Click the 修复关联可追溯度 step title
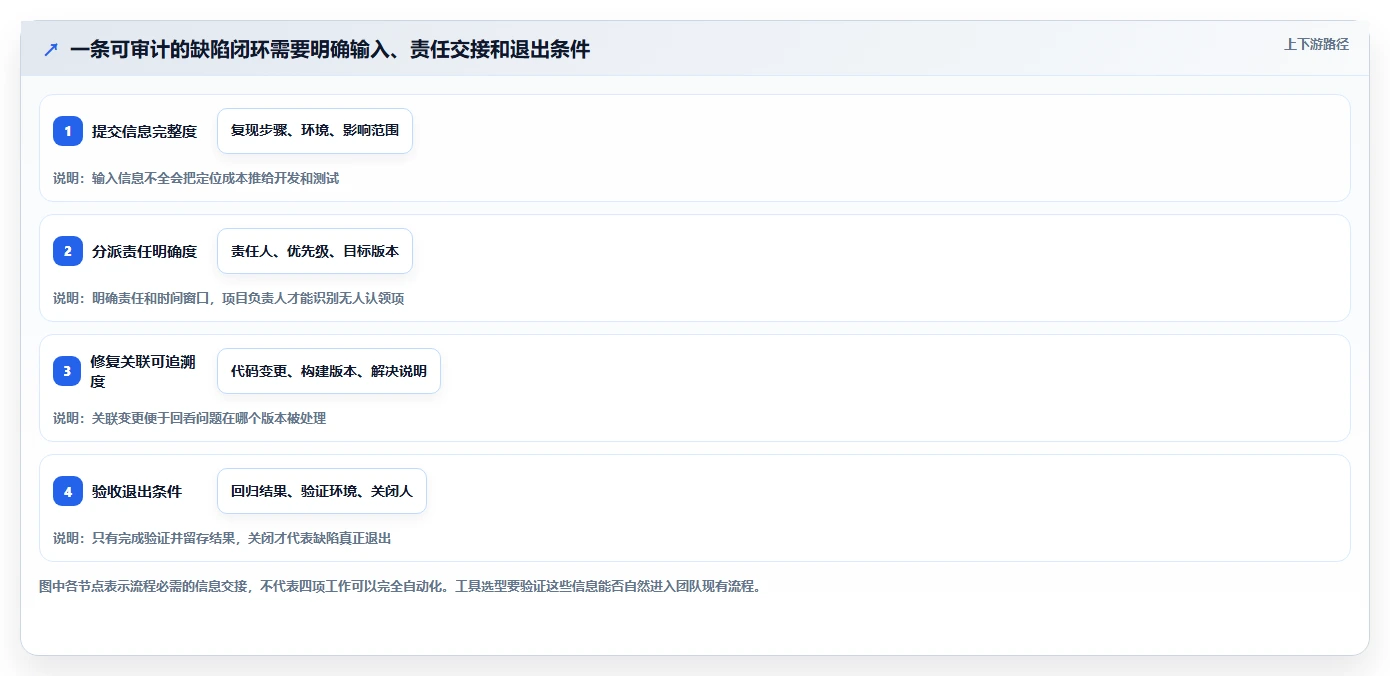1390x676 pixels. 143,371
